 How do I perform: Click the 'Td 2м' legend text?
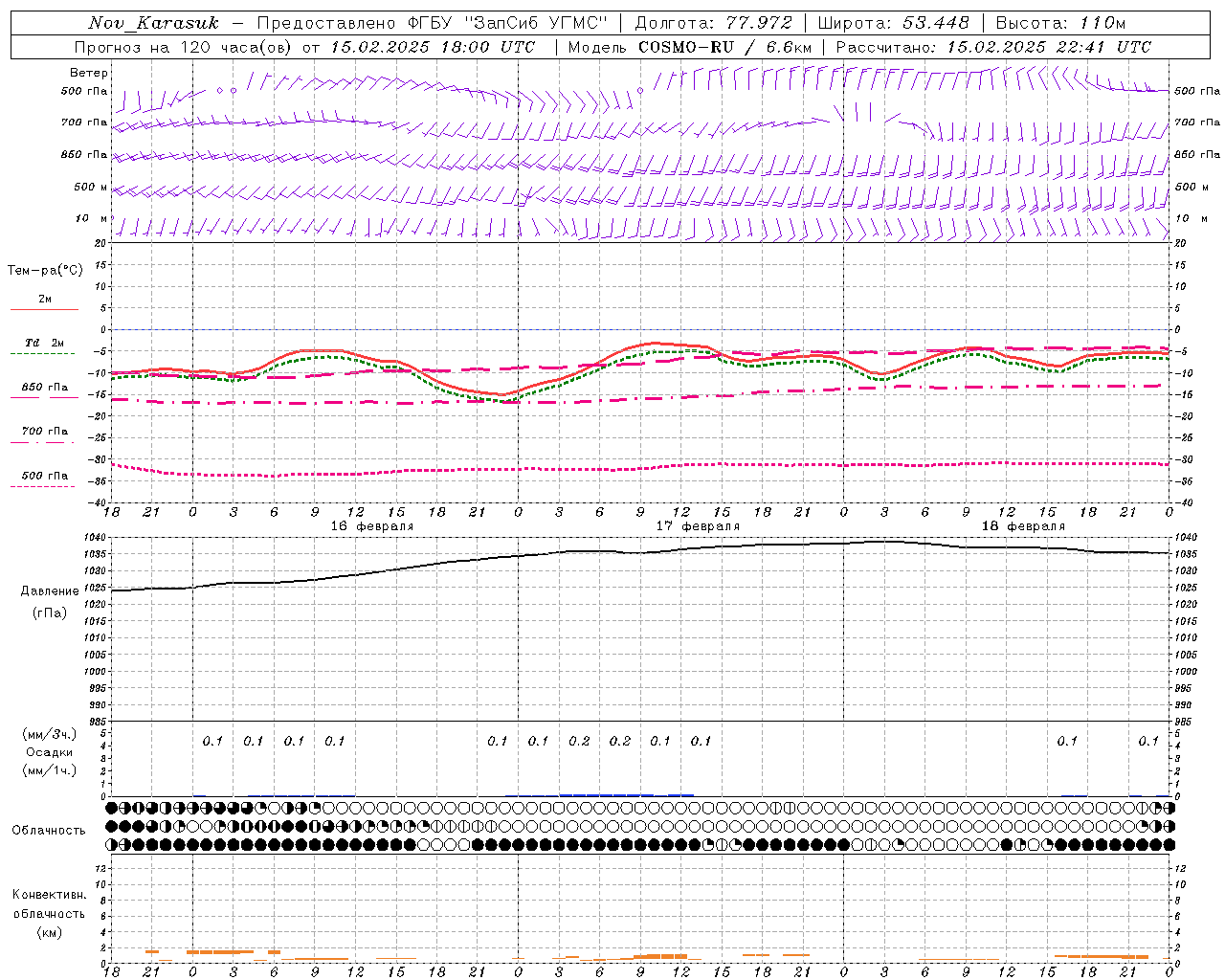click(x=45, y=343)
